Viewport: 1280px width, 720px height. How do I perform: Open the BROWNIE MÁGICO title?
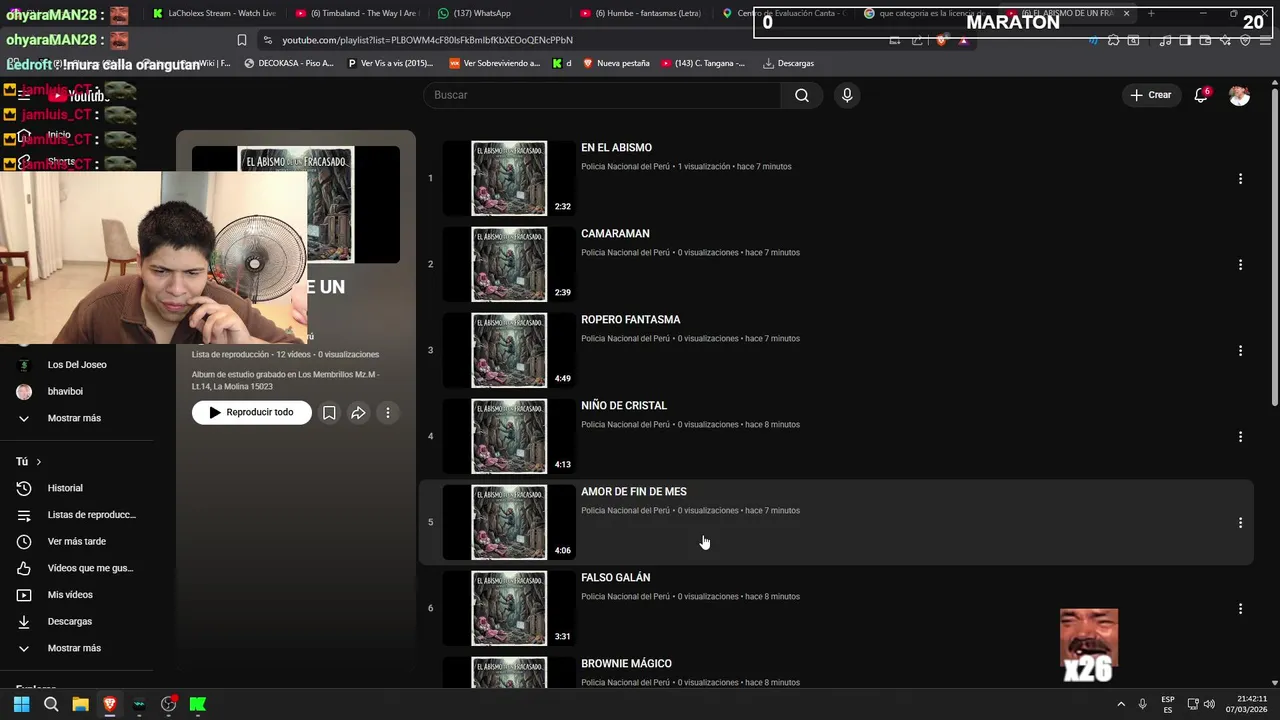point(626,664)
